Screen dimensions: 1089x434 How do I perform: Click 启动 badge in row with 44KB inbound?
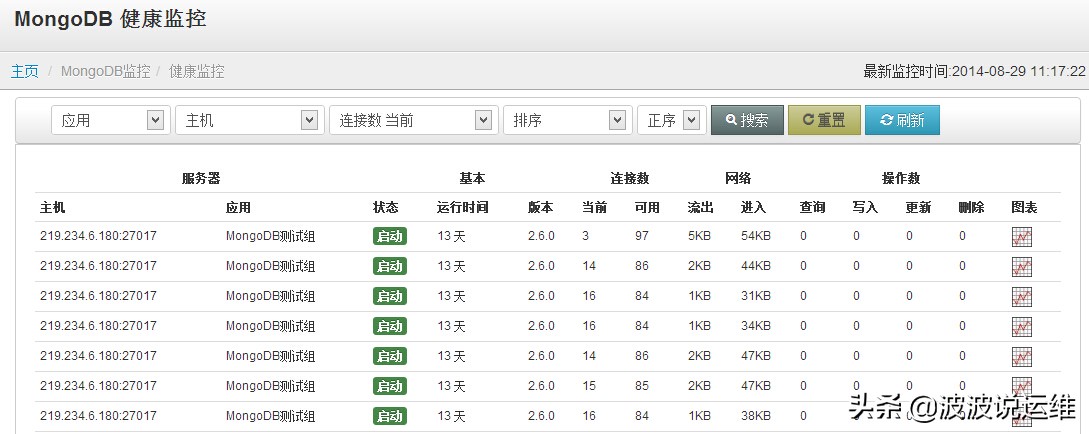[x=390, y=266]
